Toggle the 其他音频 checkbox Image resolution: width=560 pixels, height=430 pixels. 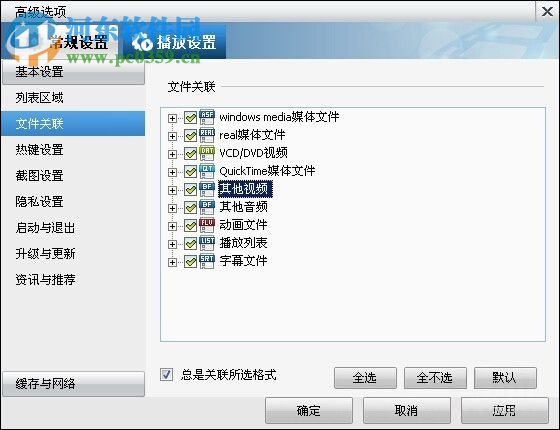pos(190,208)
